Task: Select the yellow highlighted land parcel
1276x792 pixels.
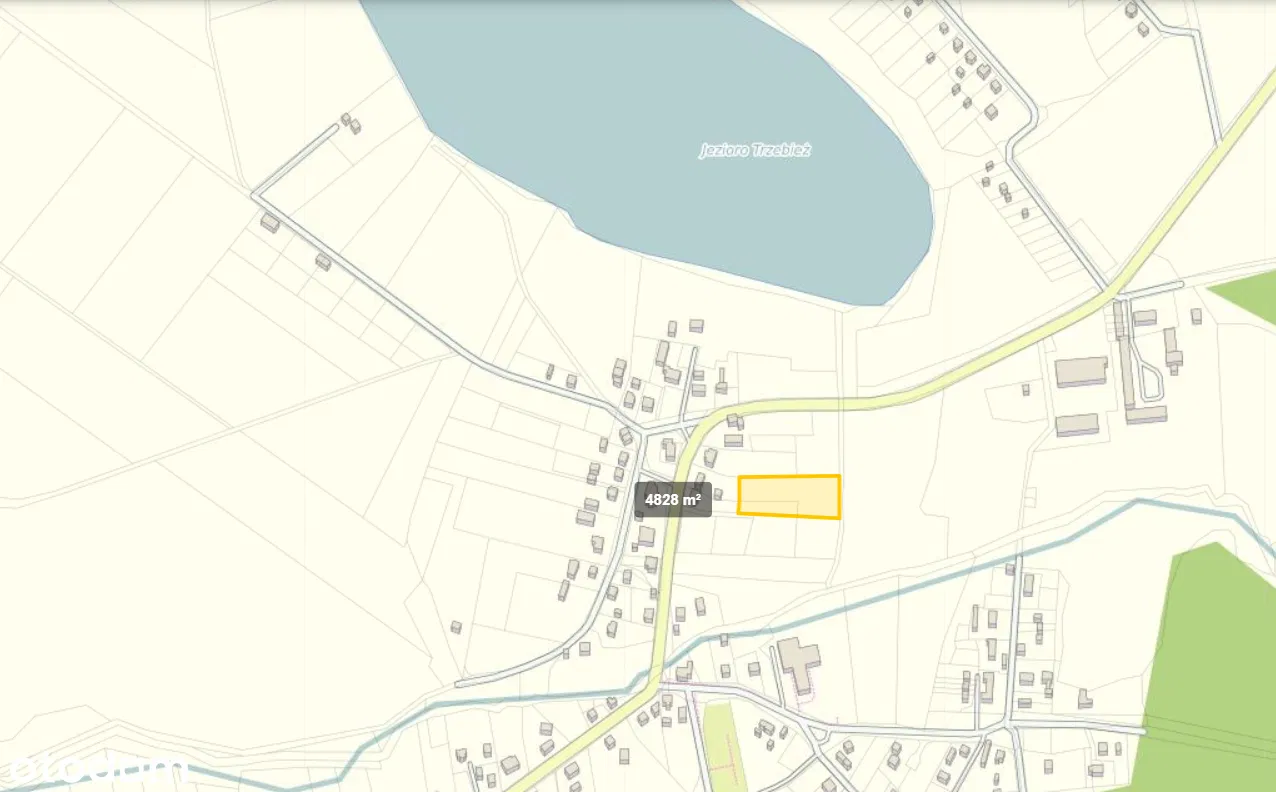Action: [x=789, y=497]
